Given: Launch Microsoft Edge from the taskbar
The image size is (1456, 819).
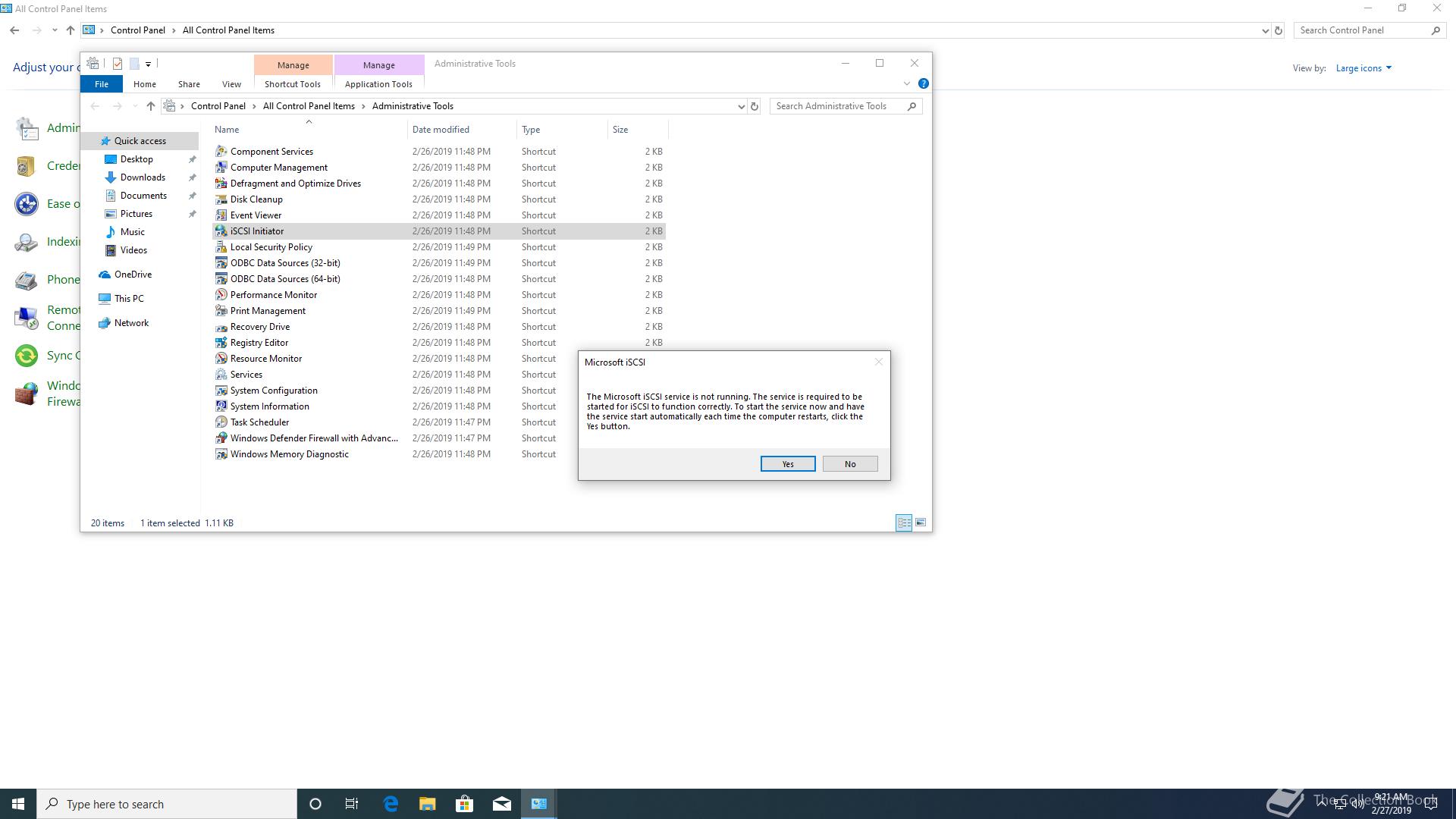Looking at the screenshot, I should [x=391, y=804].
